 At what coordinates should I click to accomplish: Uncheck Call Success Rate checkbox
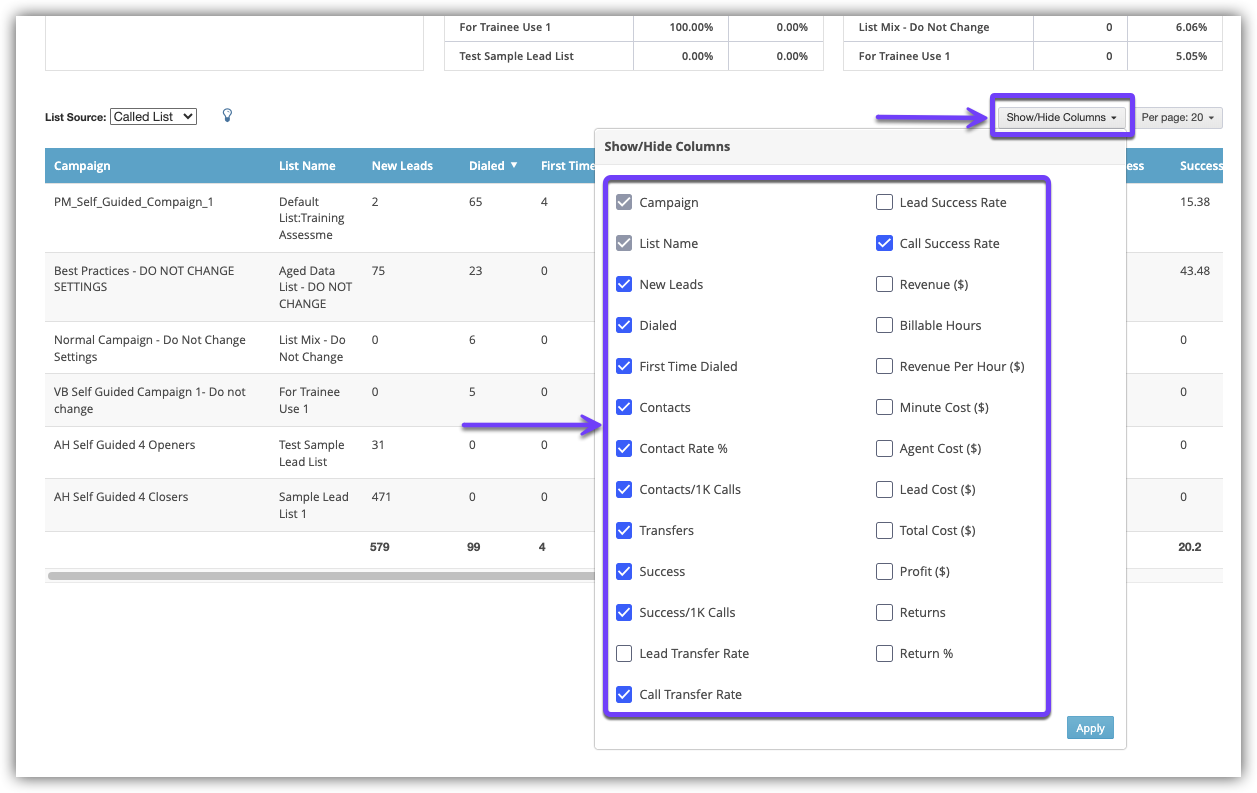[x=884, y=243]
